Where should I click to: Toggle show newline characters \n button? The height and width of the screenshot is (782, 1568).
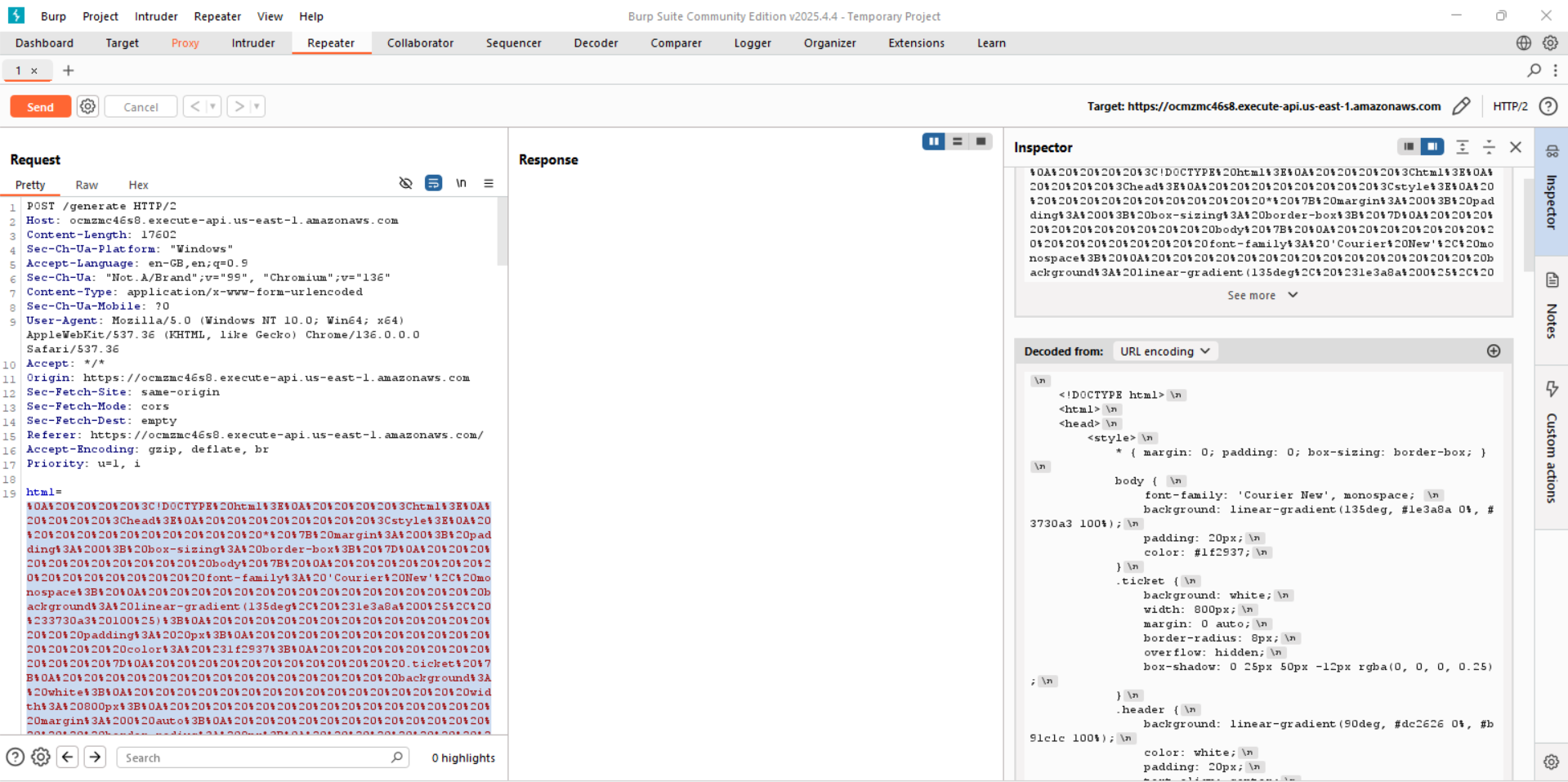coord(462,183)
